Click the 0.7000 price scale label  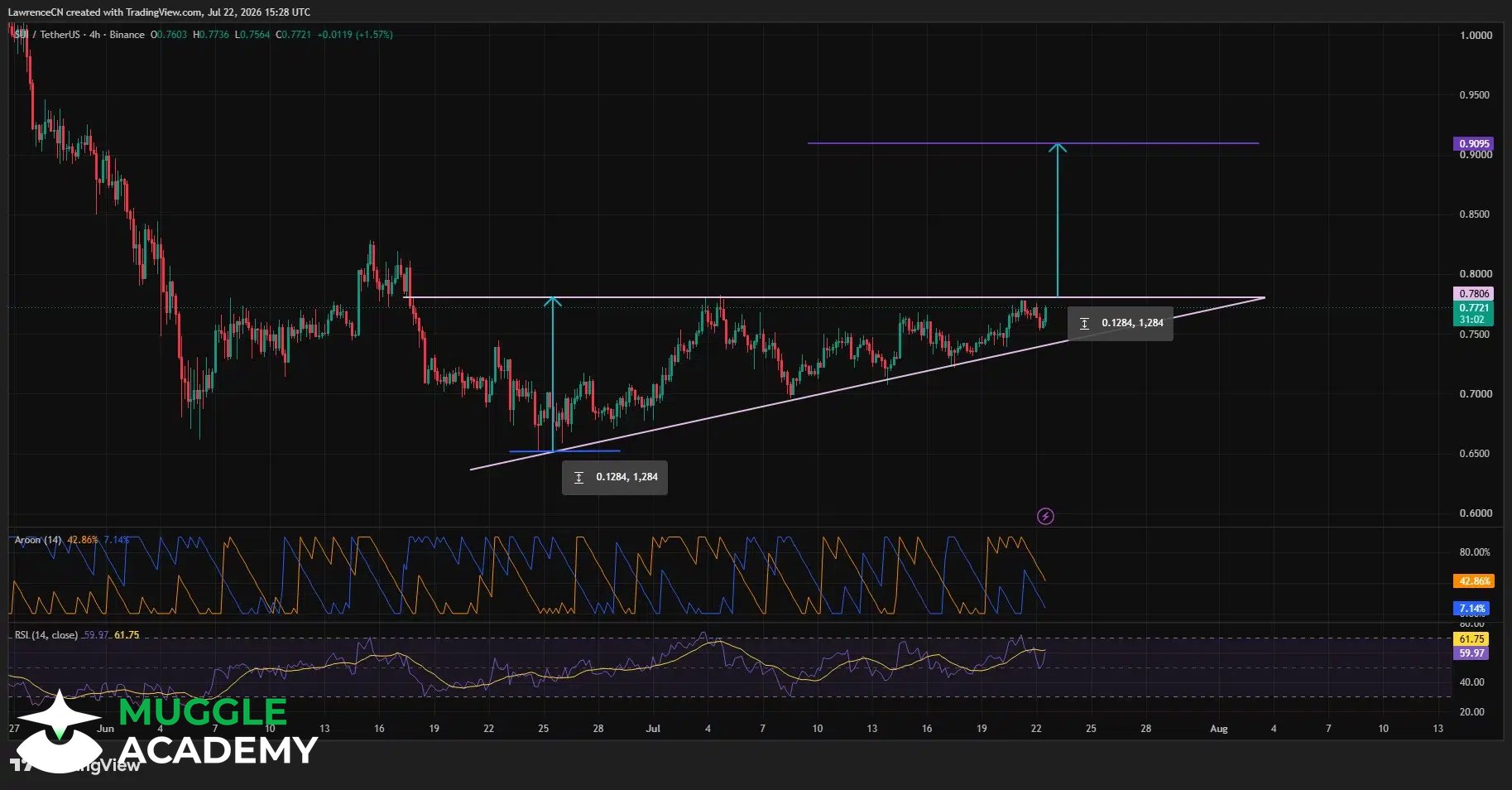point(1474,394)
